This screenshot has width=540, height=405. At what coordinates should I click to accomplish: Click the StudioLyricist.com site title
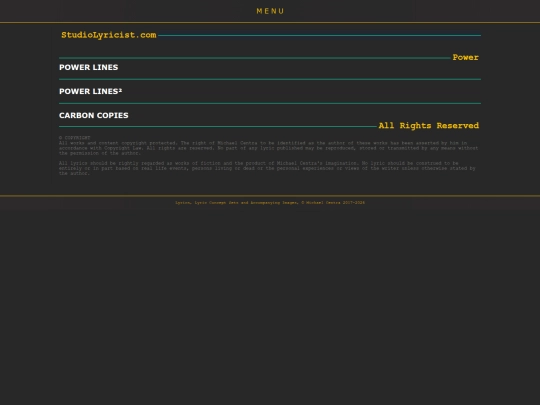[109, 35]
